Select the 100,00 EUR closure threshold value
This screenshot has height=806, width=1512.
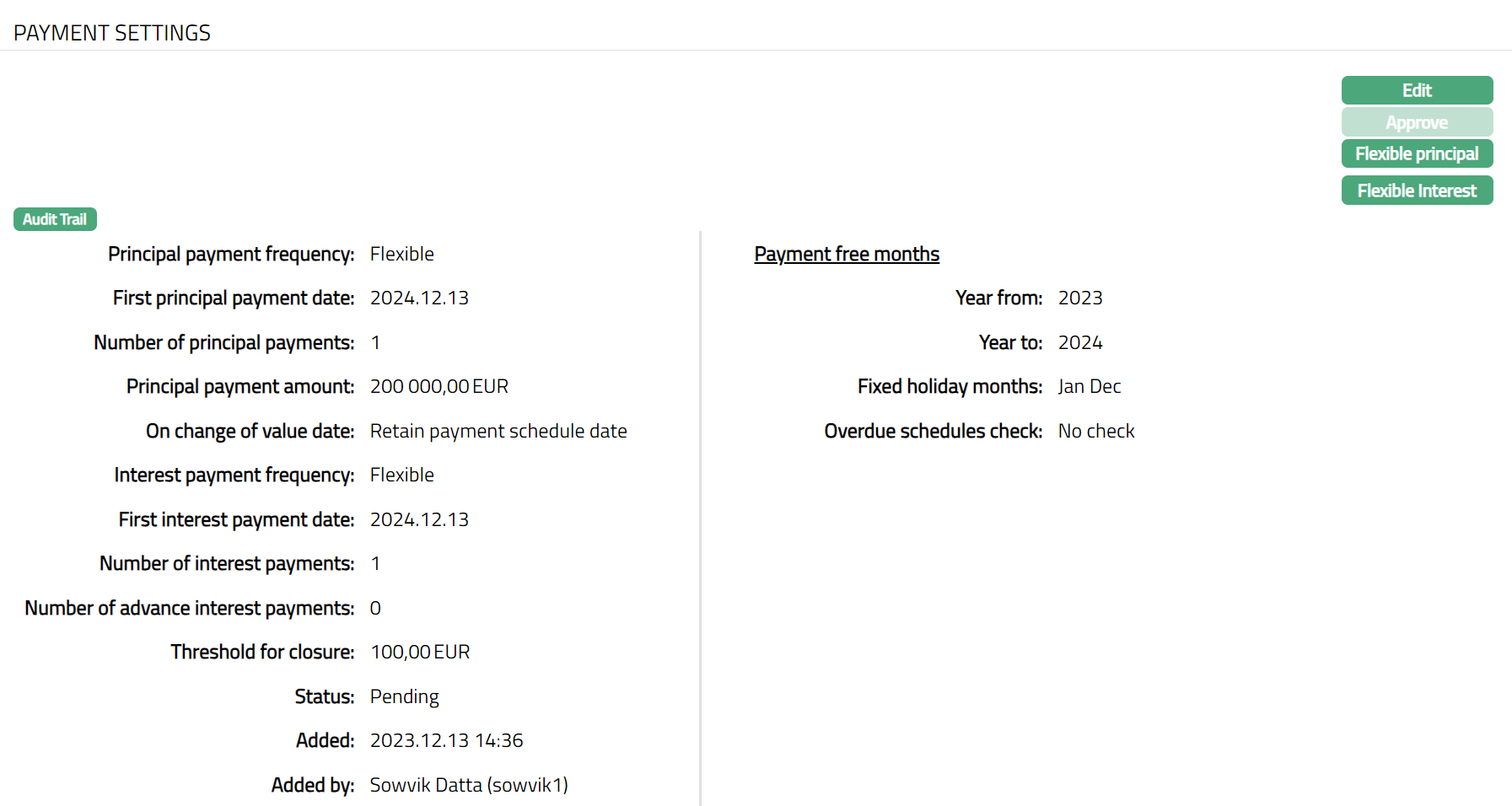tap(419, 653)
